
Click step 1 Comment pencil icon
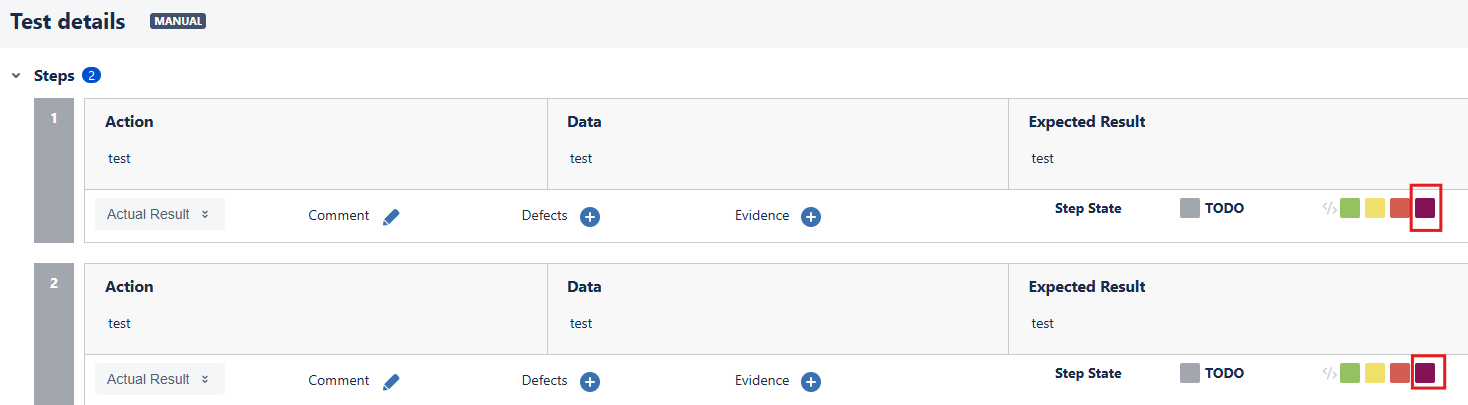391,216
